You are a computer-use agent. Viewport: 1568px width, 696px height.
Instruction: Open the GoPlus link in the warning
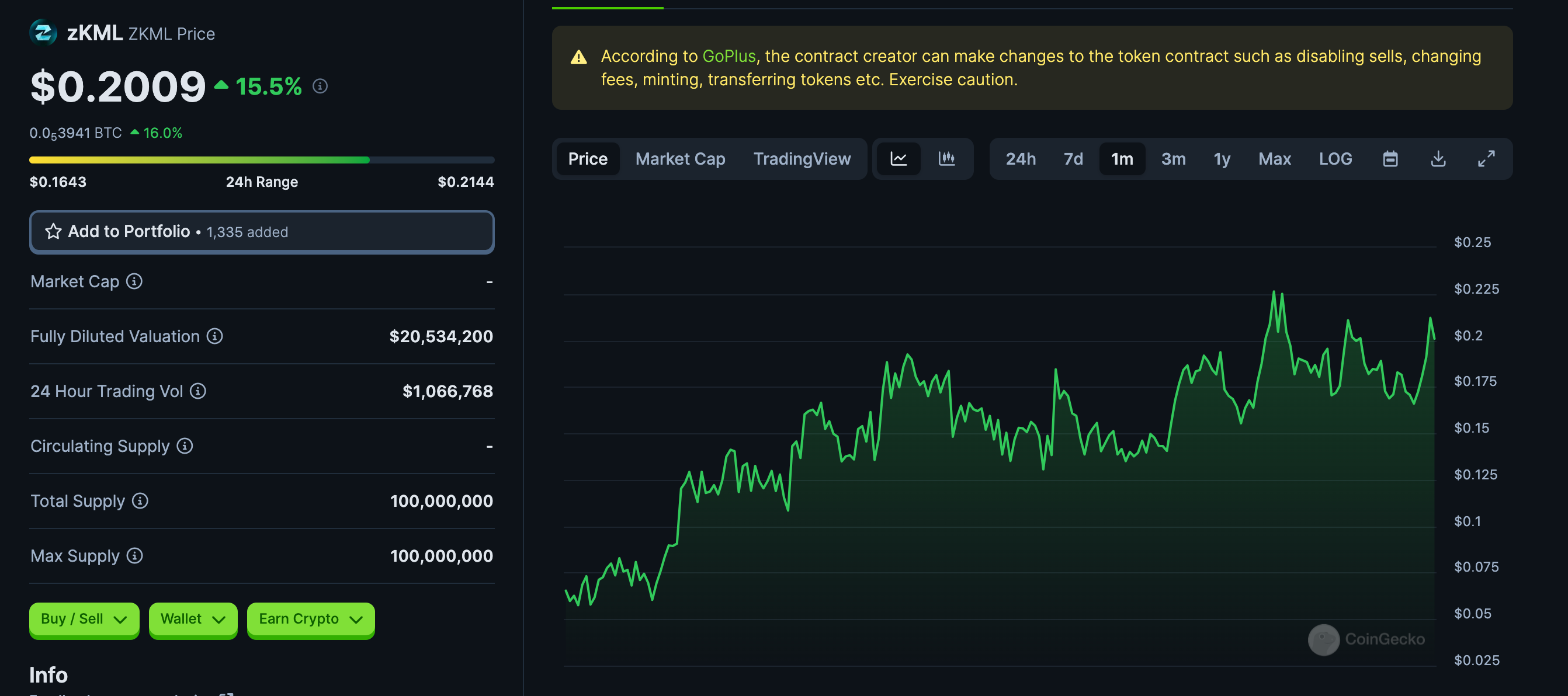[x=729, y=55]
